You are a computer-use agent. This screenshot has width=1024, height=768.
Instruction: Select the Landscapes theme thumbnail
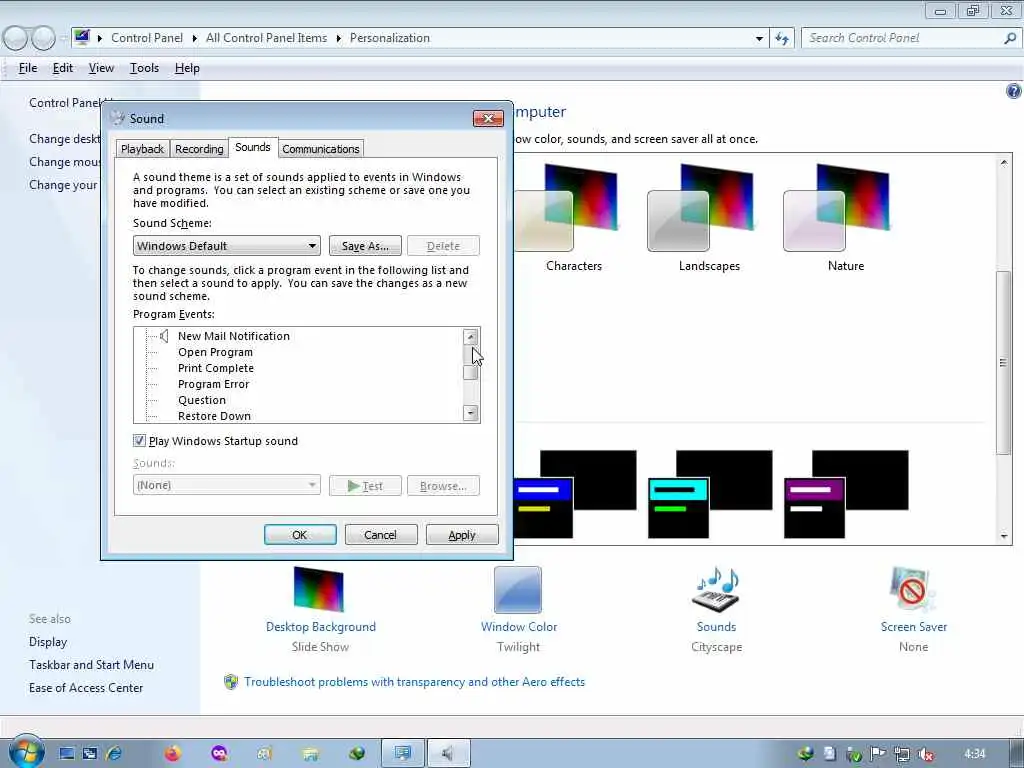pos(700,207)
